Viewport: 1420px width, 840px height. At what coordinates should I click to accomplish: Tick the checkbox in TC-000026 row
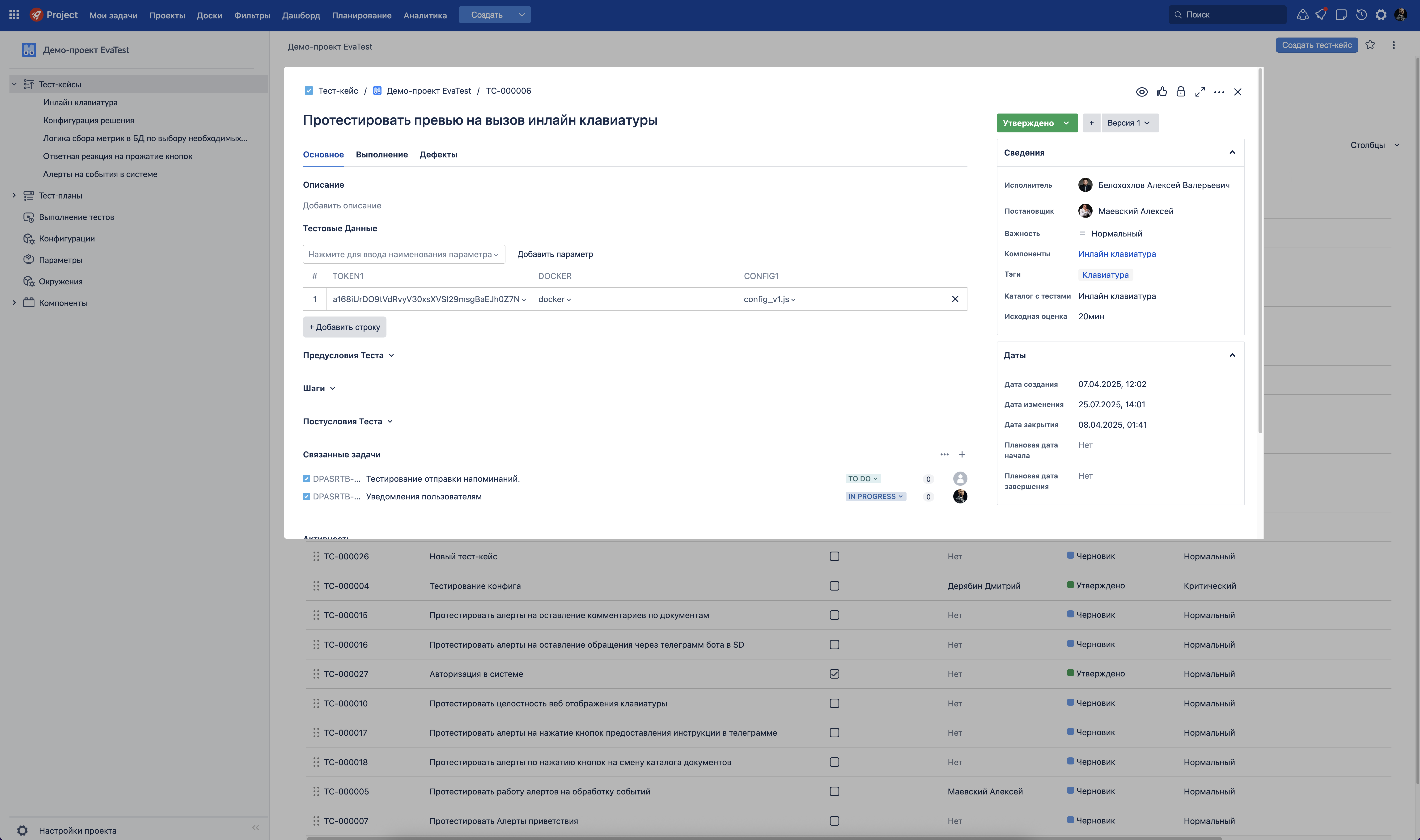(834, 556)
